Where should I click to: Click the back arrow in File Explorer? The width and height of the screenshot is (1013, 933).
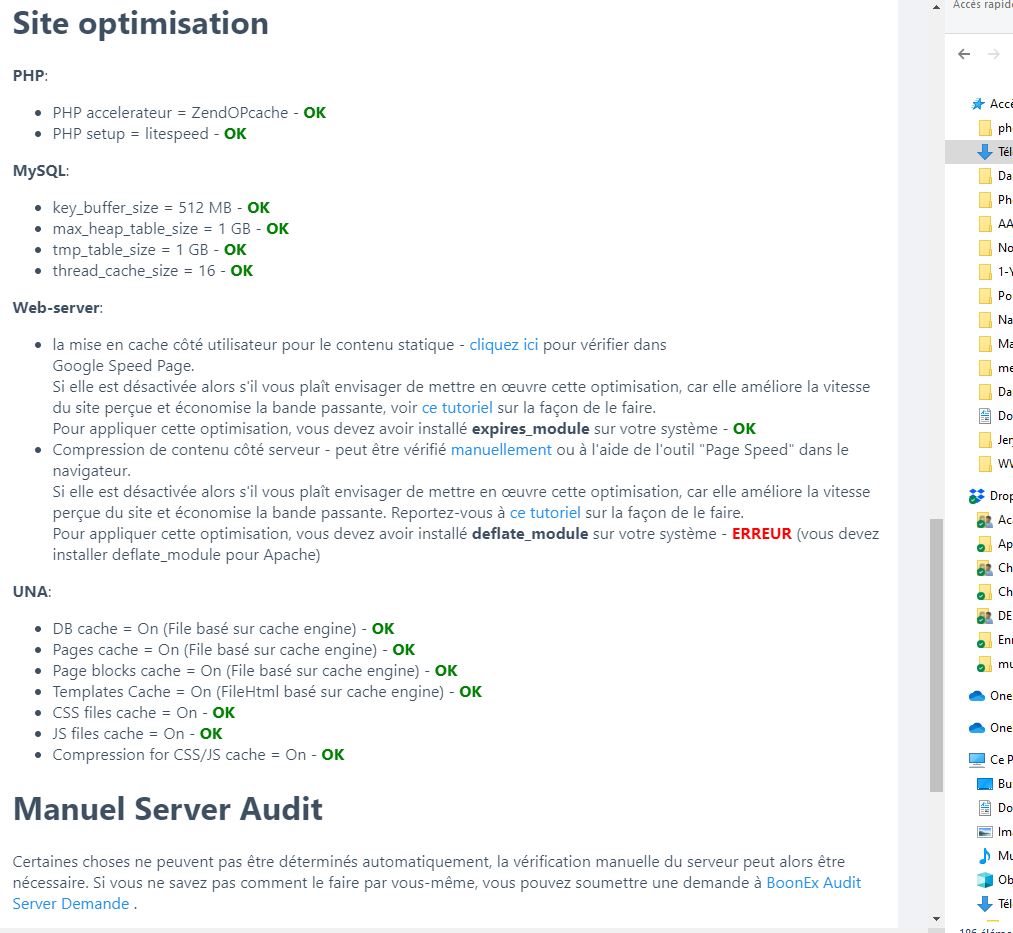[964, 54]
